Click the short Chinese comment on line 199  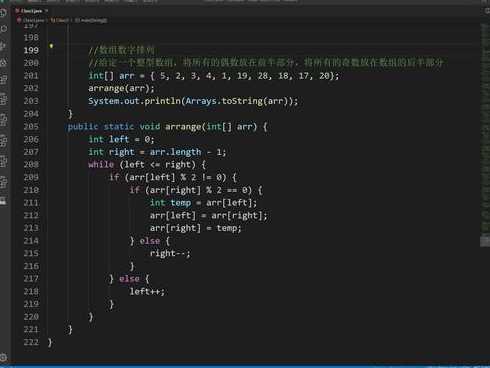[121, 50]
